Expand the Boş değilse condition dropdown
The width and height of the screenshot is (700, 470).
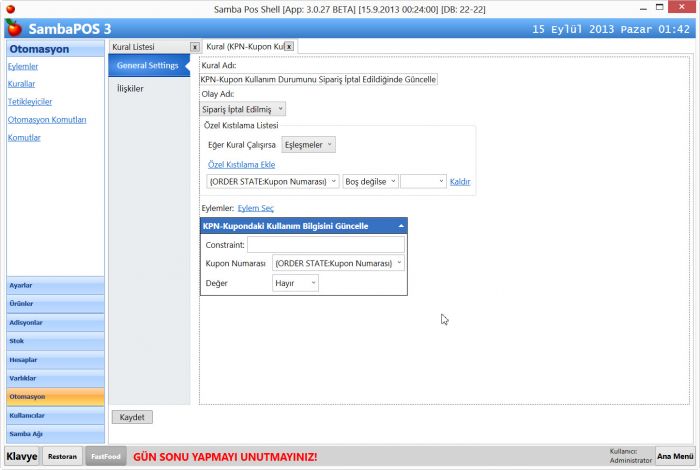(370, 181)
